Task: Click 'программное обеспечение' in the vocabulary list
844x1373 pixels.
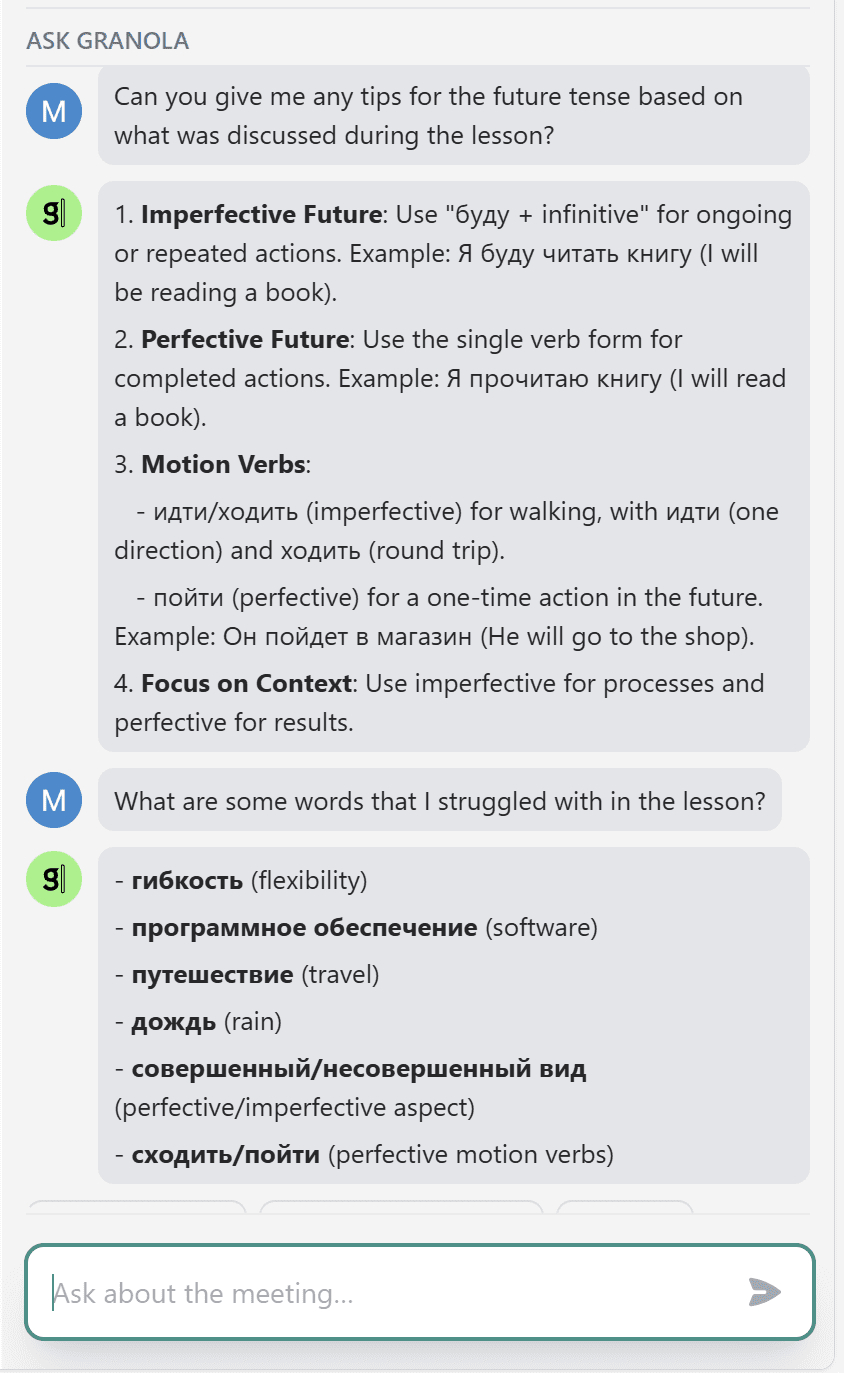Action: point(304,927)
